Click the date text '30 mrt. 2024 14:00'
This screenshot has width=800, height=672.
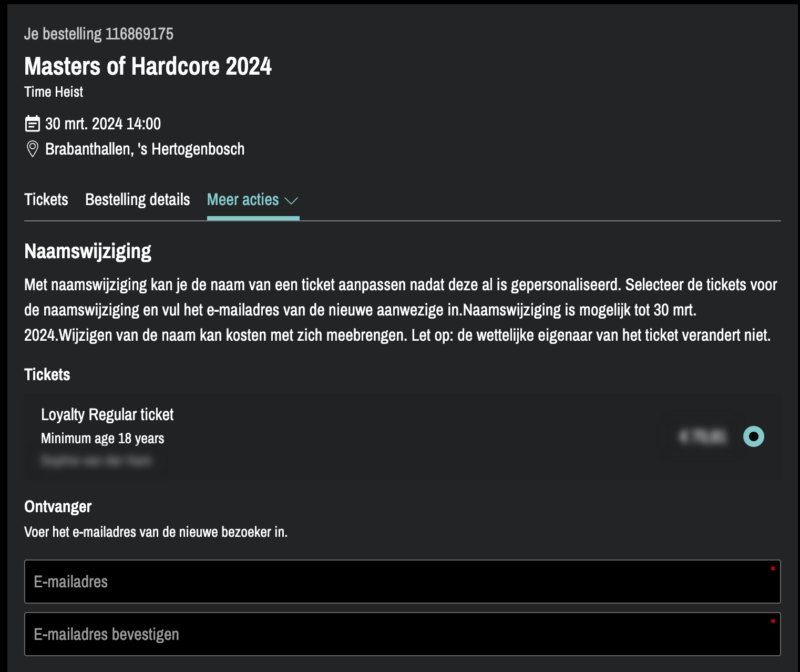coord(103,123)
